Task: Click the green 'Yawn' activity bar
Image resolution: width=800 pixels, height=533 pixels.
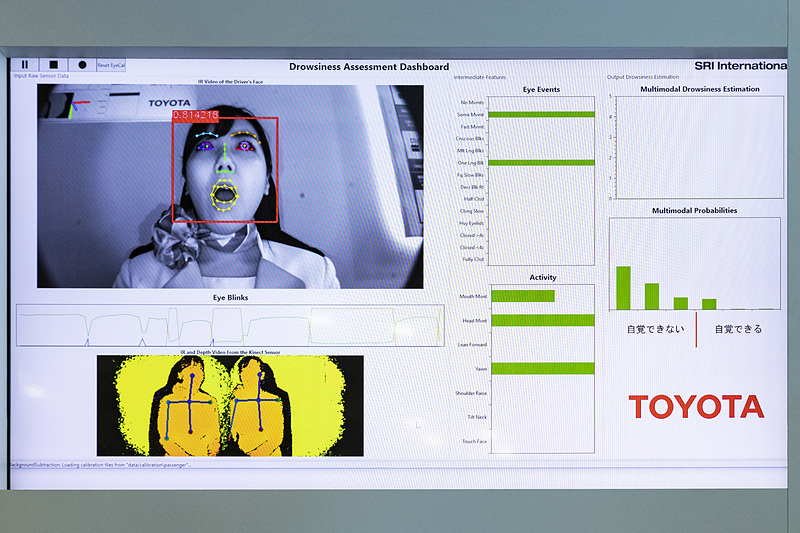Action: pyautogui.click(x=543, y=368)
